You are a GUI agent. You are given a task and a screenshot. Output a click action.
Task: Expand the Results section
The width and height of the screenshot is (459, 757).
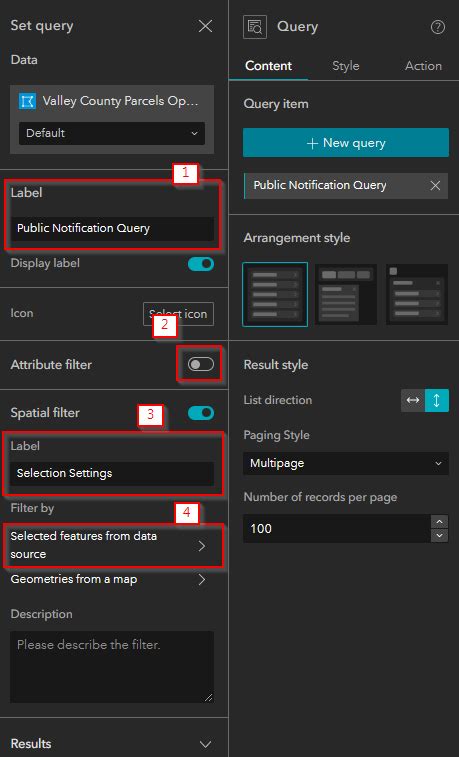tap(112, 743)
